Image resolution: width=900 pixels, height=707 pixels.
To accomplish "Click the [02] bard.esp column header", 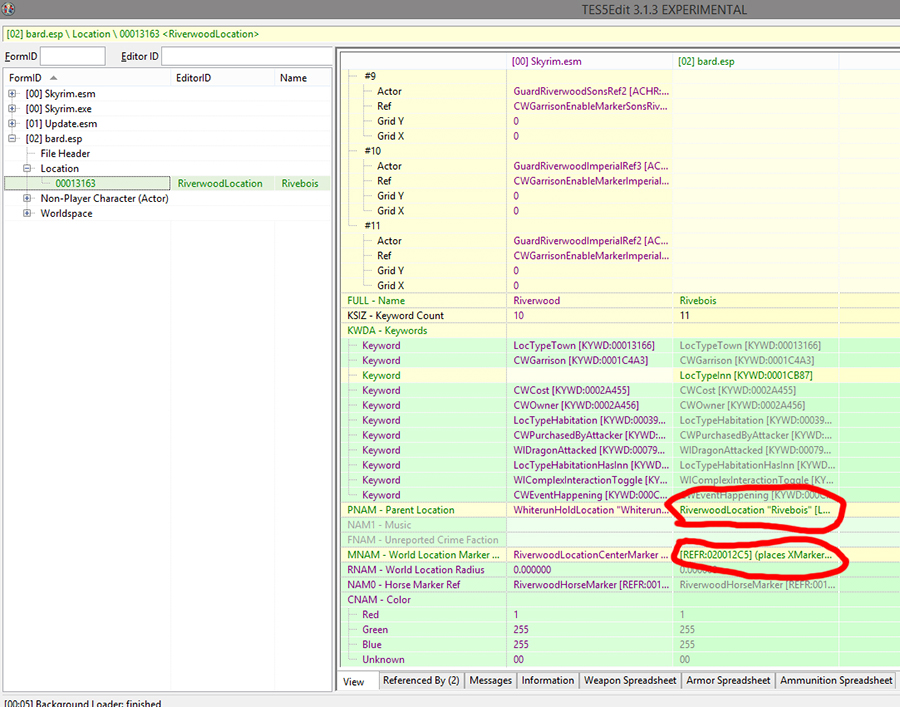I will [x=756, y=61].
